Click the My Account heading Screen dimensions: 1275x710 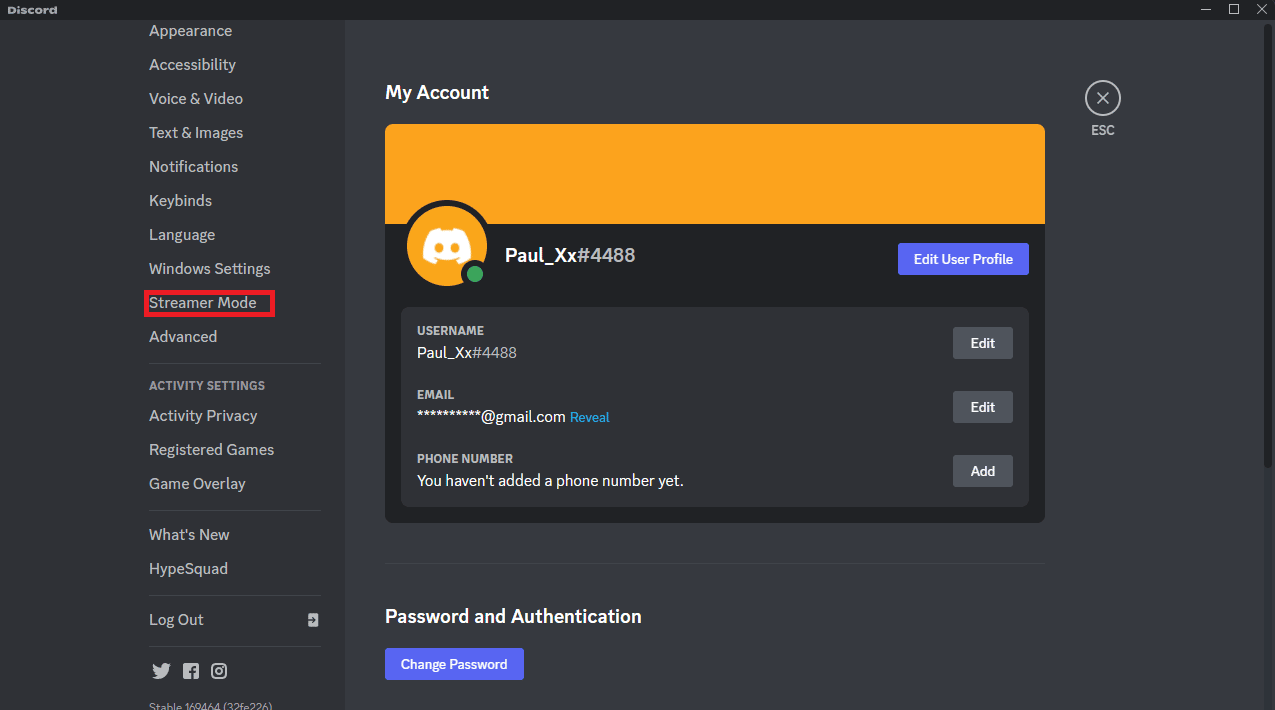coord(437,92)
